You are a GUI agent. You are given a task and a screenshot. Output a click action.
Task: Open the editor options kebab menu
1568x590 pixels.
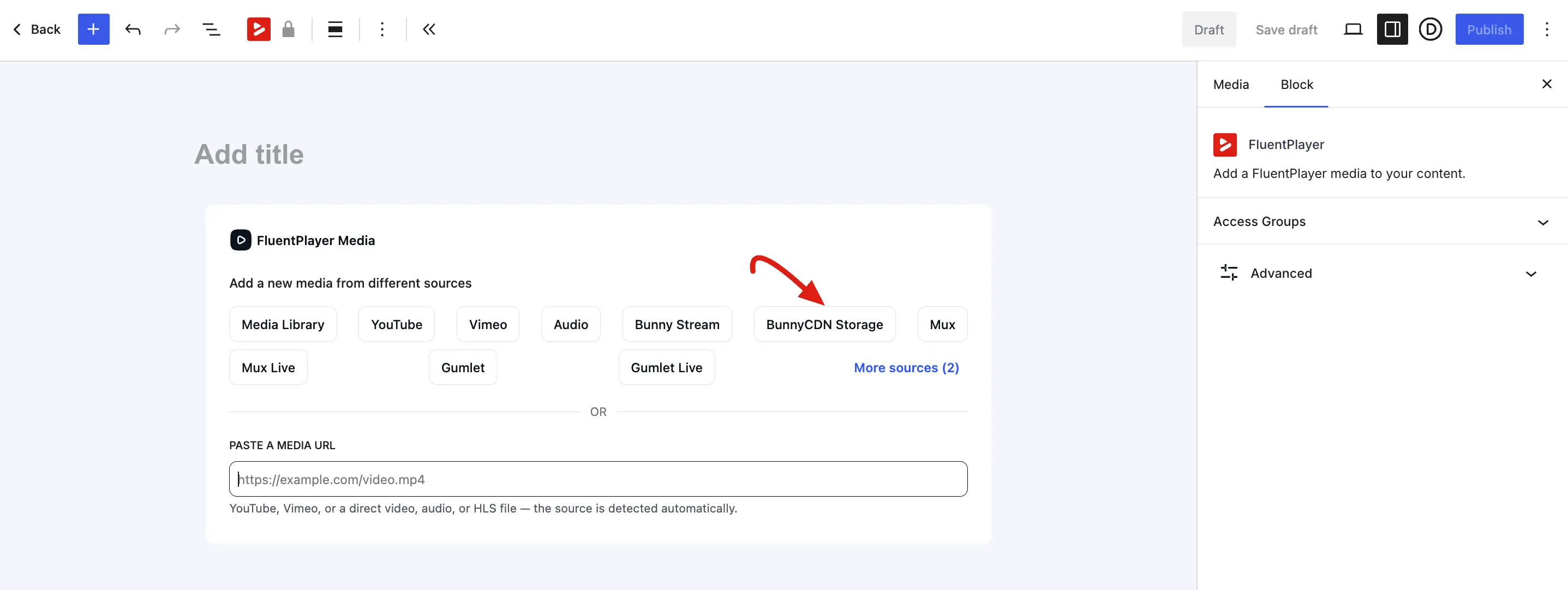(1547, 29)
